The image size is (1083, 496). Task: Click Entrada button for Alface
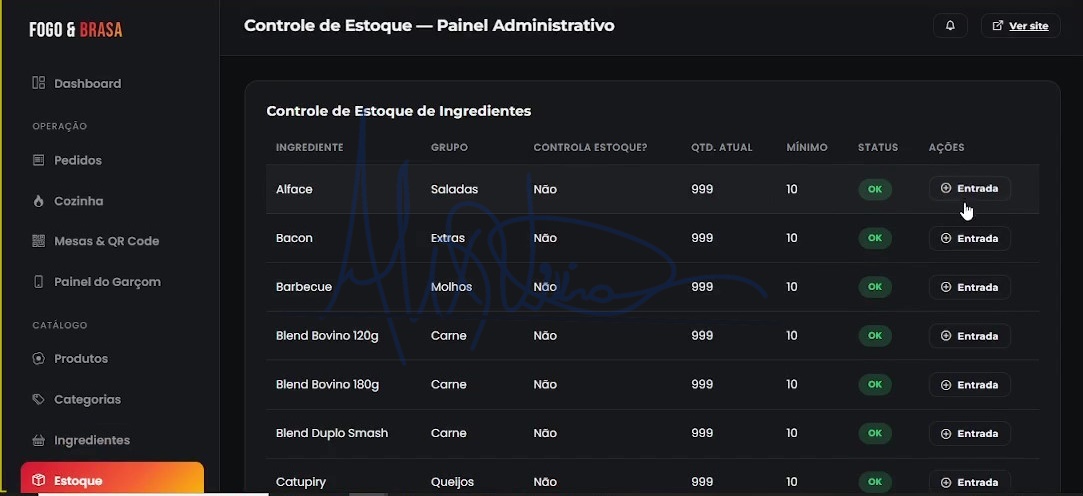[970, 189]
